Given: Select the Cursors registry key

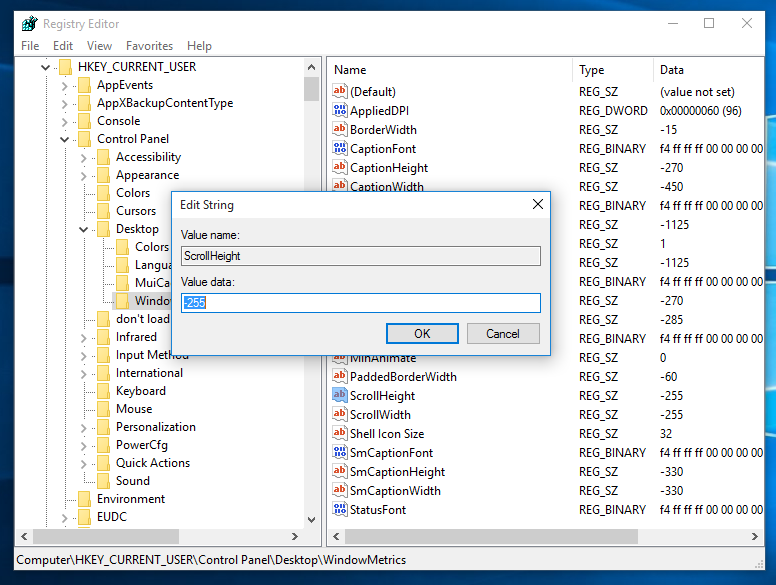Looking at the screenshot, I should (136, 211).
